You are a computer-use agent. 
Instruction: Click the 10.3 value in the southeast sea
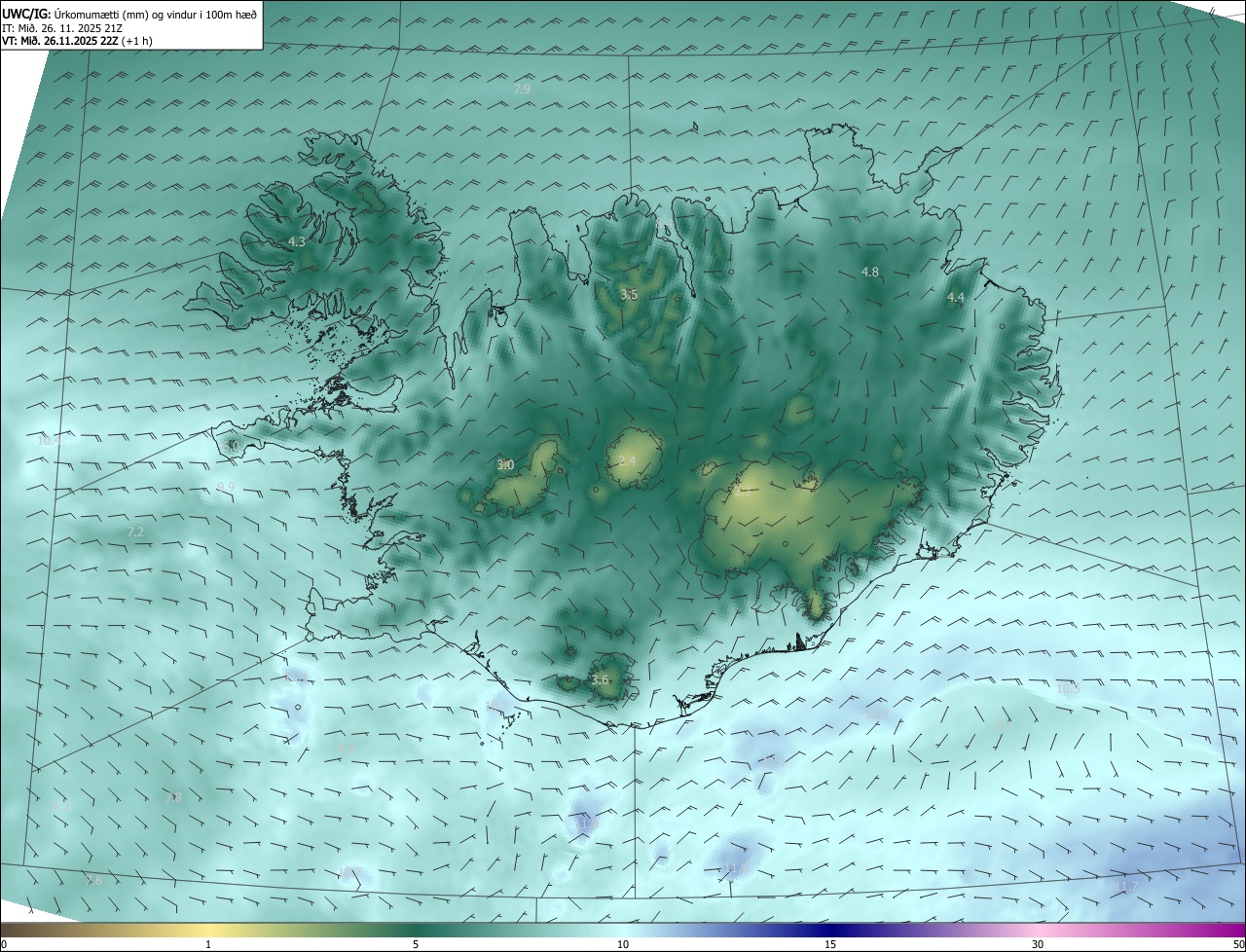(1068, 688)
